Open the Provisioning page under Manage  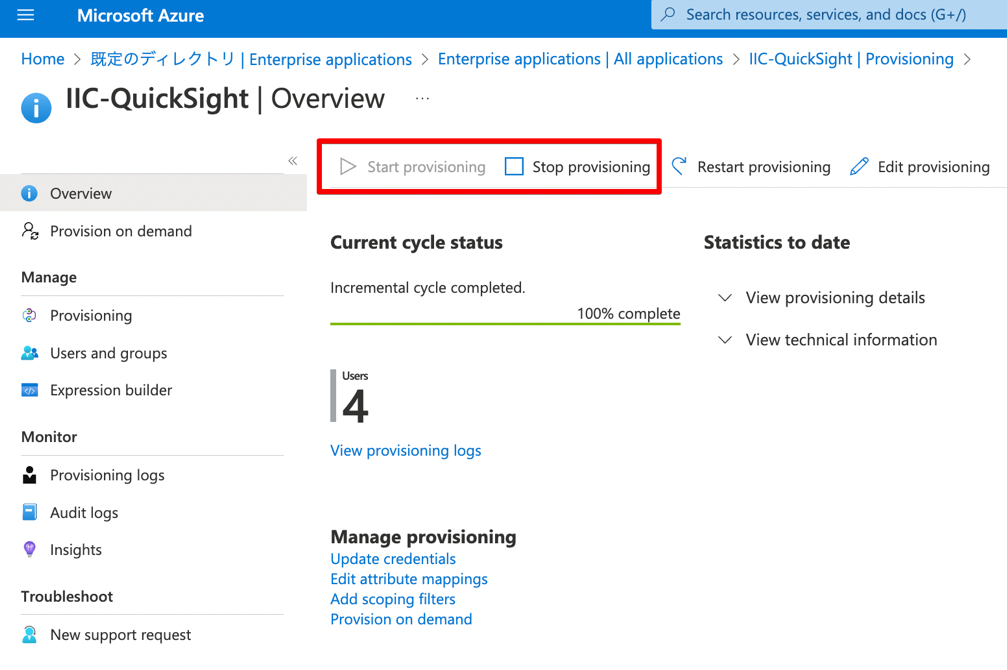click(x=86, y=315)
